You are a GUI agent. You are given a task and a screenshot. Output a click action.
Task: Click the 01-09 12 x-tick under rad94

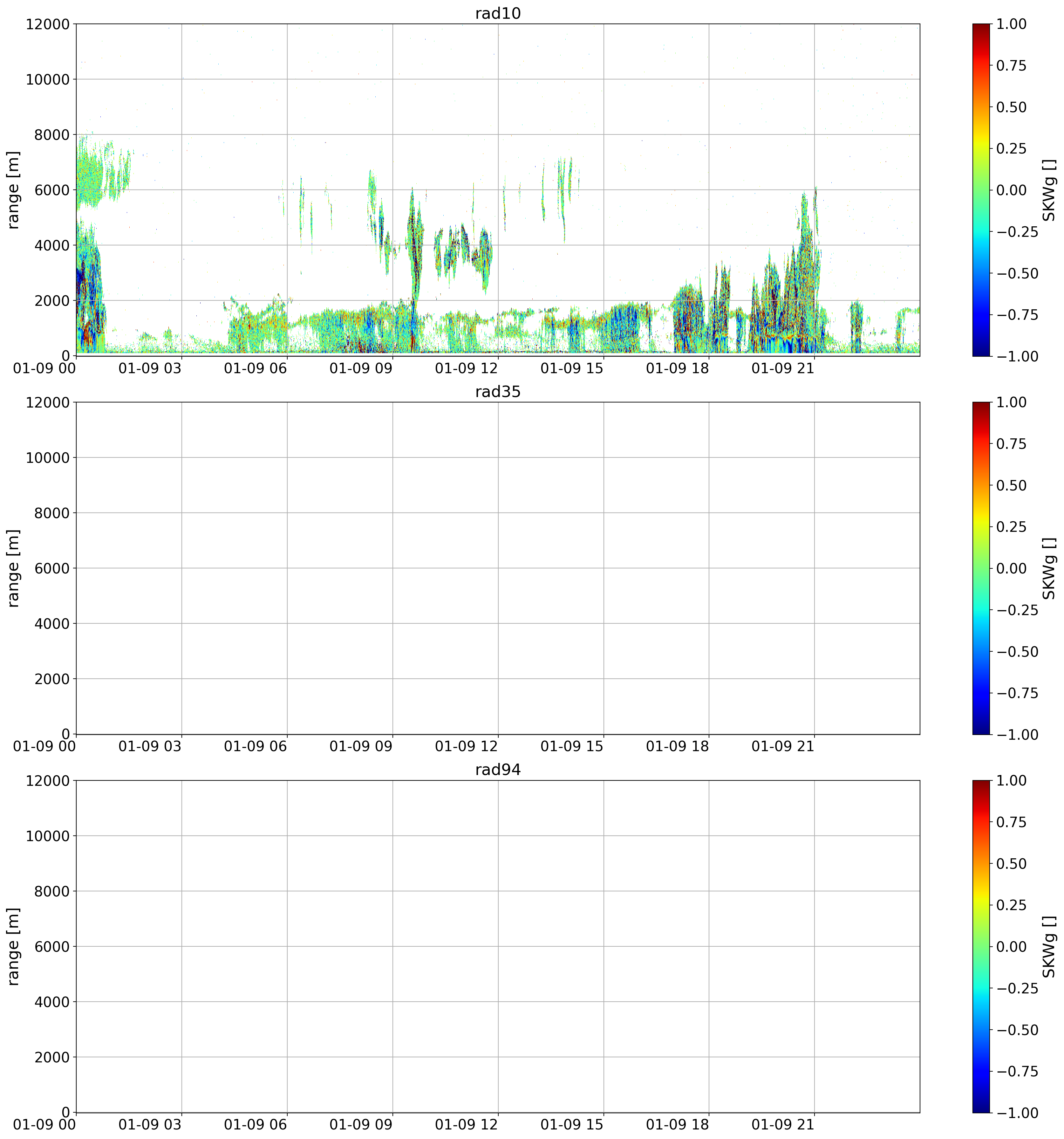coord(466,1125)
